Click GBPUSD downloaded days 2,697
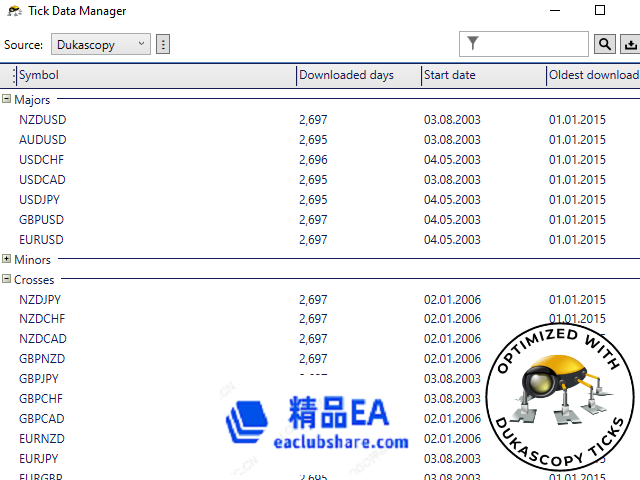 coord(313,220)
